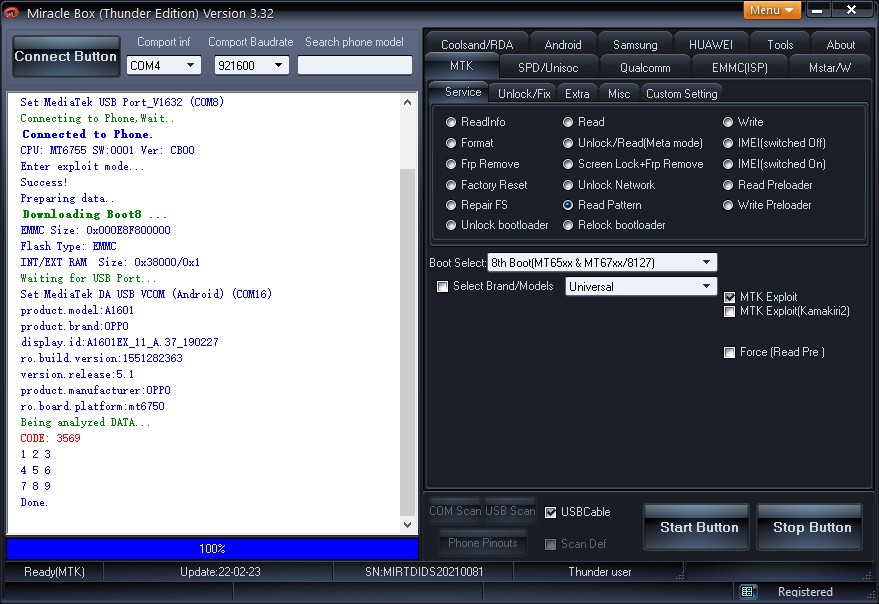Viewport: 879px width, 604px height.
Task: Switch to the SPD/Unisoc tab
Action: click(548, 68)
